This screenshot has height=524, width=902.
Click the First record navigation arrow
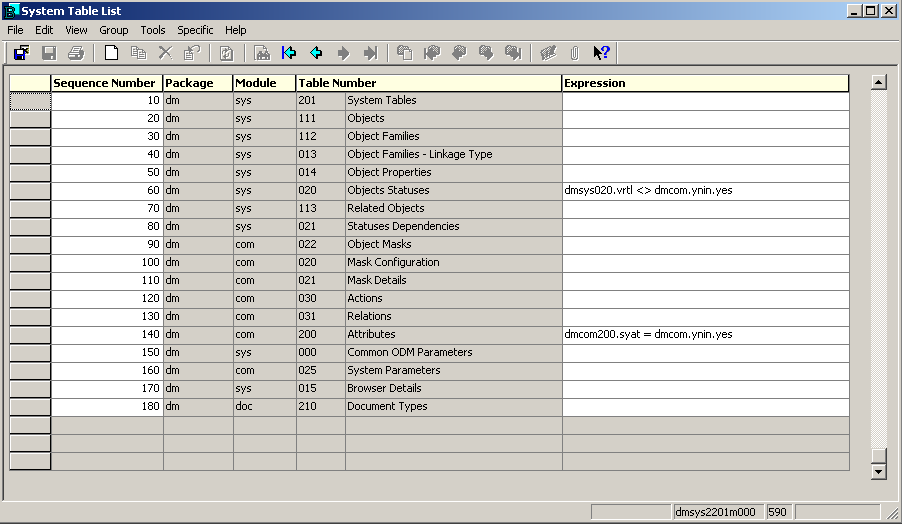click(289, 53)
